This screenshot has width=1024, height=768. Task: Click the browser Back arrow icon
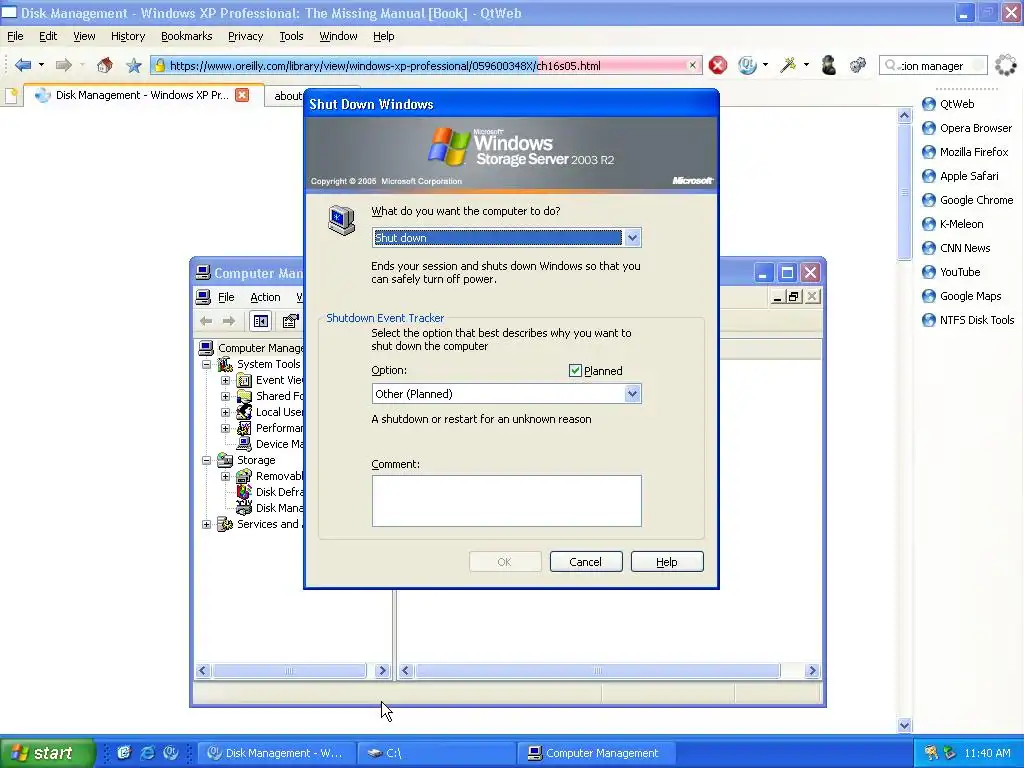click(24, 65)
